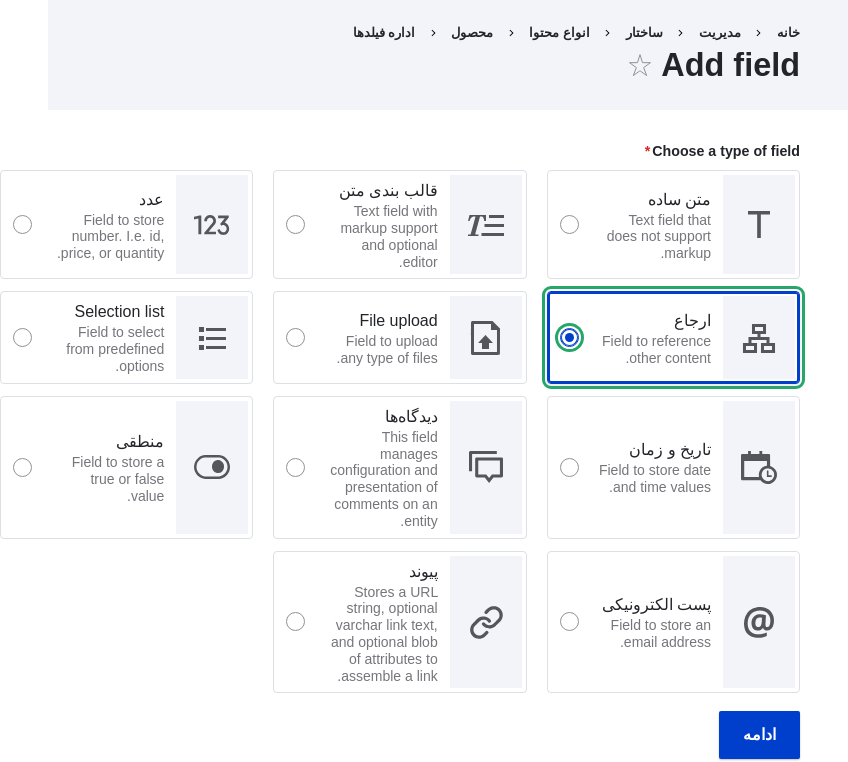
Task: Select the ارجاع radio button
Action: tap(569, 337)
